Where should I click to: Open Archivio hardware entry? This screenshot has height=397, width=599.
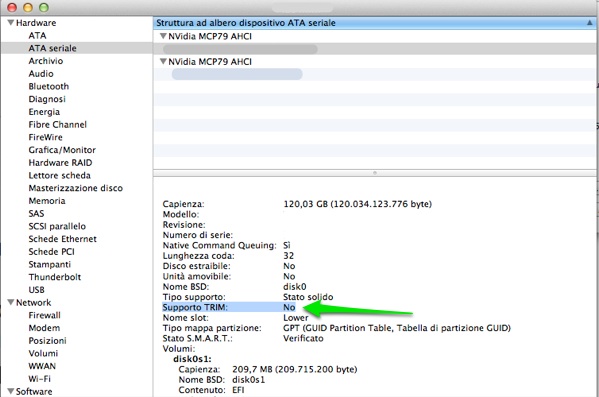point(45,61)
